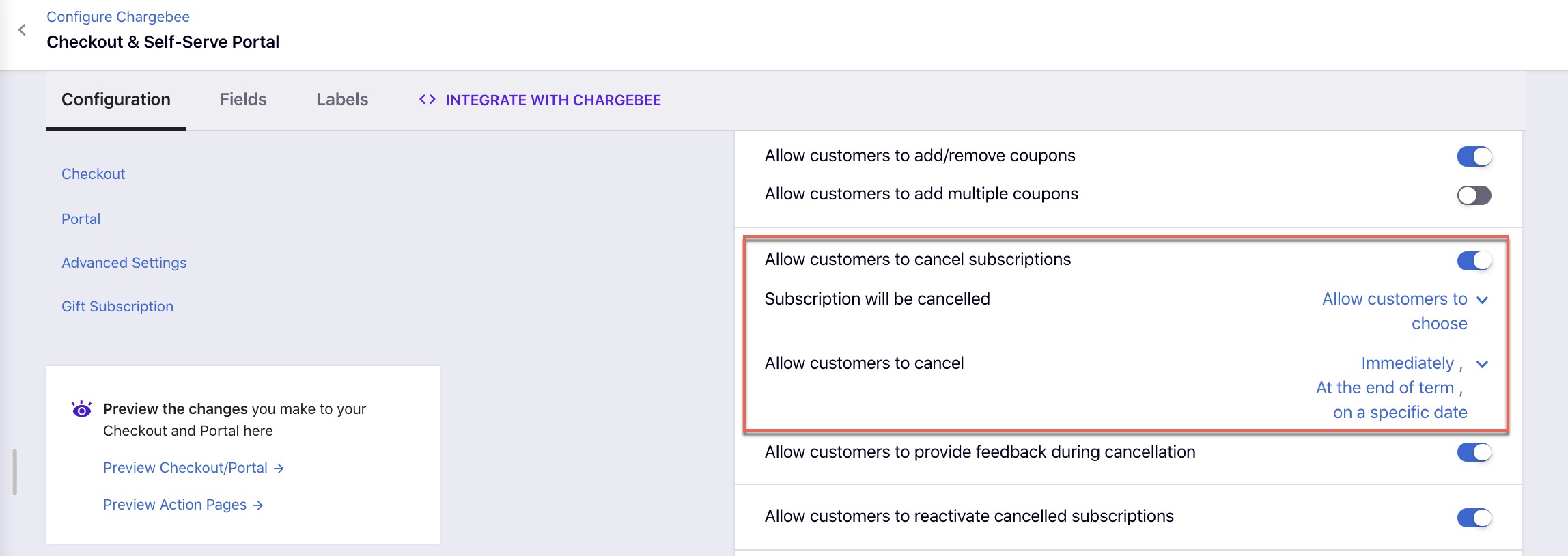Click the arrow after Preview Checkout/Portal
The image size is (1568, 556).
(x=279, y=469)
